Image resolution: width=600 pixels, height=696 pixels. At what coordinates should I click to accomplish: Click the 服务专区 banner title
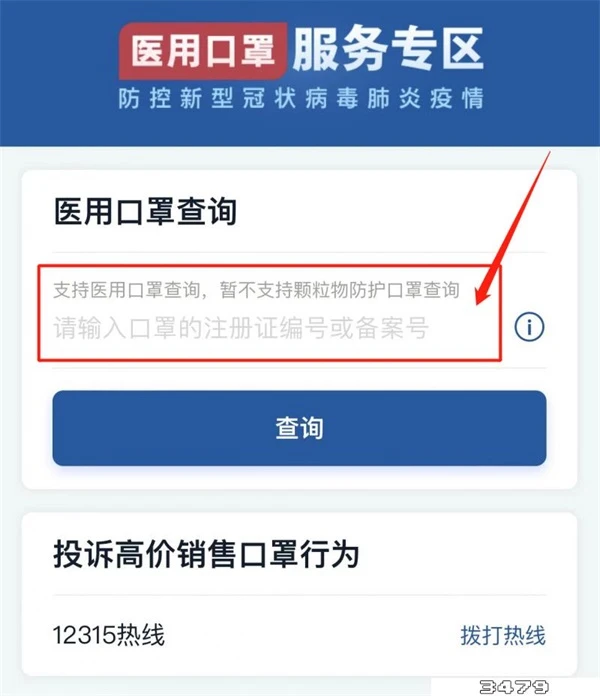pos(388,49)
